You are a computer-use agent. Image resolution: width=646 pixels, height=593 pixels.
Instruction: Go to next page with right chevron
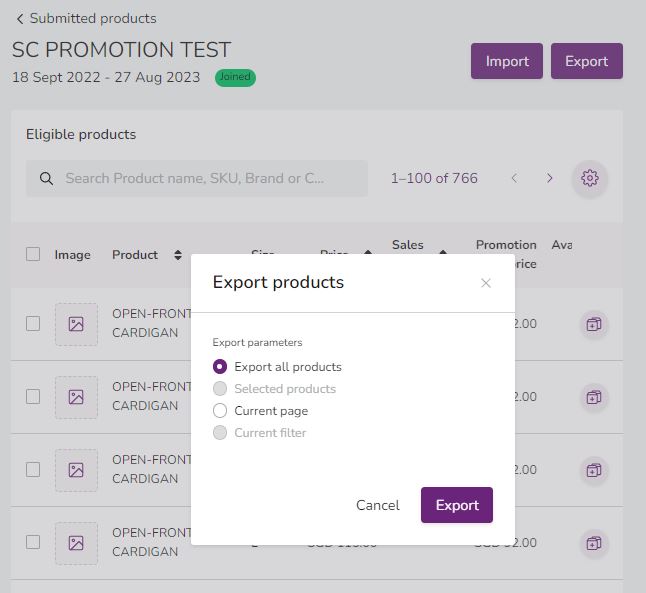pyautogui.click(x=550, y=178)
